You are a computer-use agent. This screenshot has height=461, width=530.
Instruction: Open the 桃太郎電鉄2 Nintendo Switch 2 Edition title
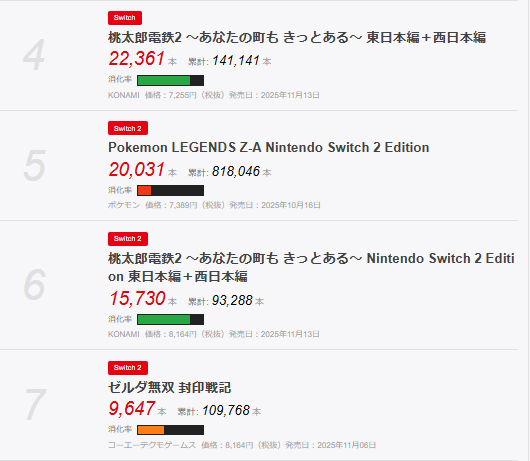pos(311,267)
